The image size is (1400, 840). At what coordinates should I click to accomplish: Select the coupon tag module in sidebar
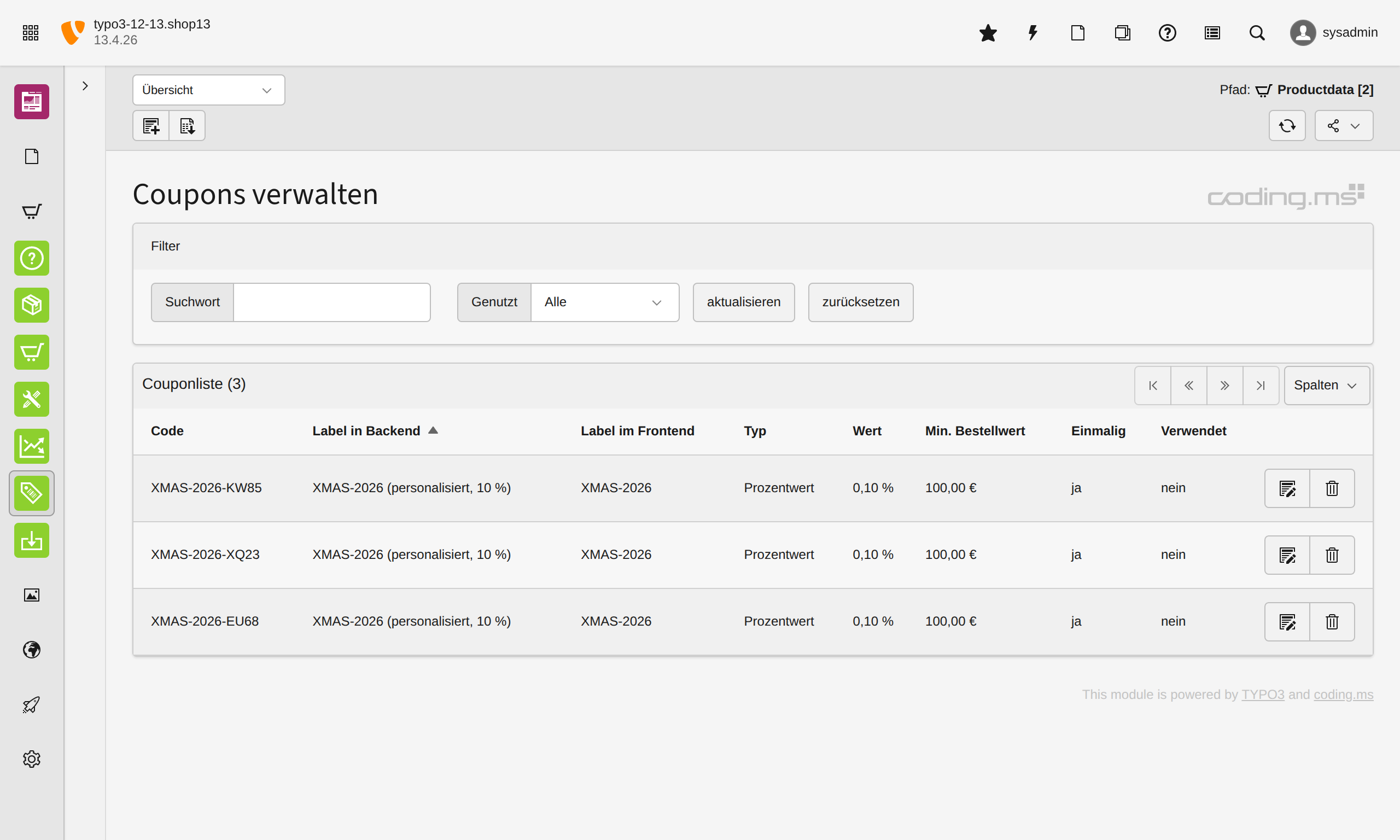pyautogui.click(x=31, y=493)
